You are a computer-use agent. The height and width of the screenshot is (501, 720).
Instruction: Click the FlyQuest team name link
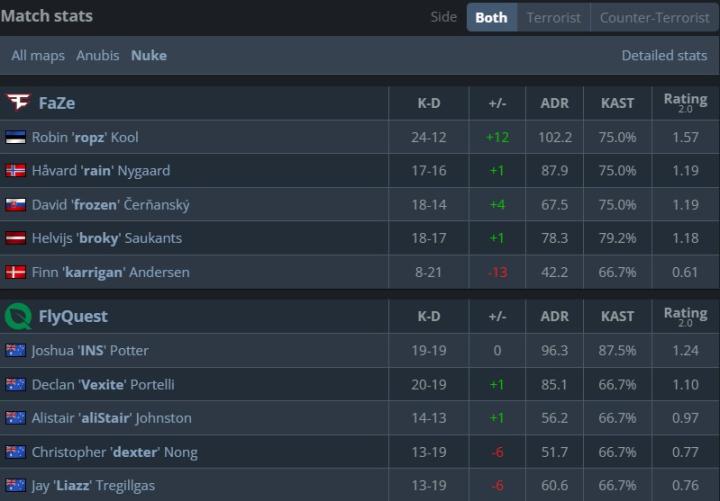[73, 317]
